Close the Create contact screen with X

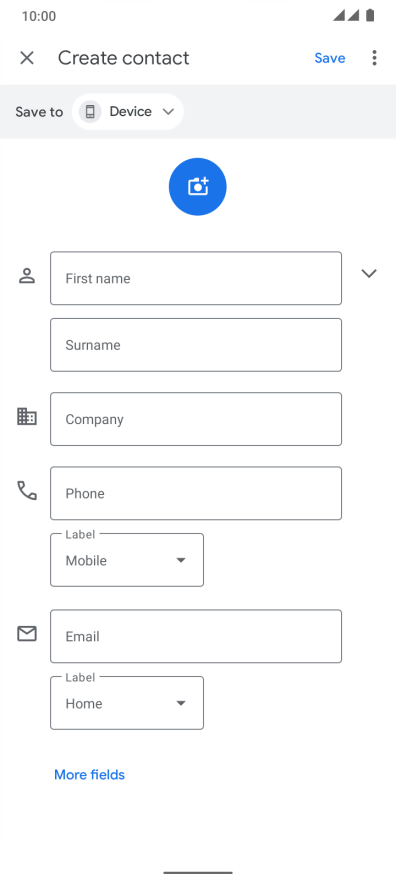(27, 58)
